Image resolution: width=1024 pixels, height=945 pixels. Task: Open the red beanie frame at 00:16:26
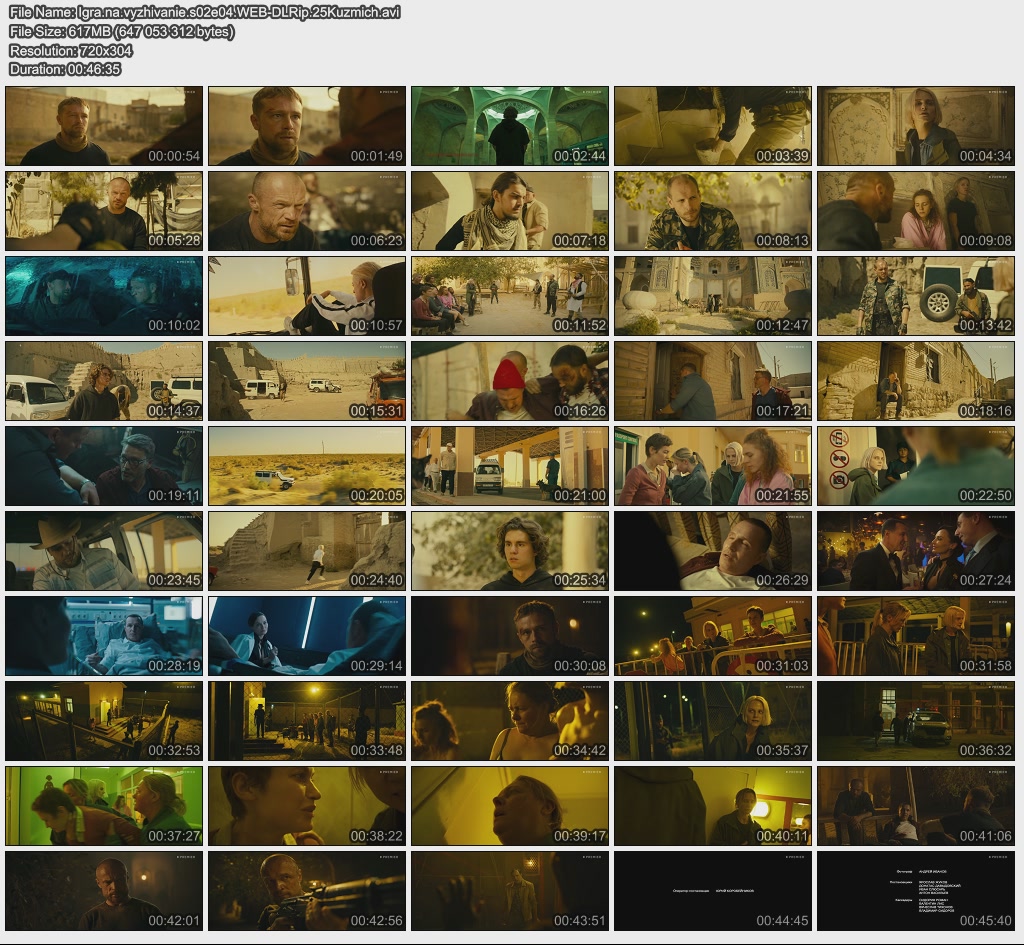coord(510,381)
